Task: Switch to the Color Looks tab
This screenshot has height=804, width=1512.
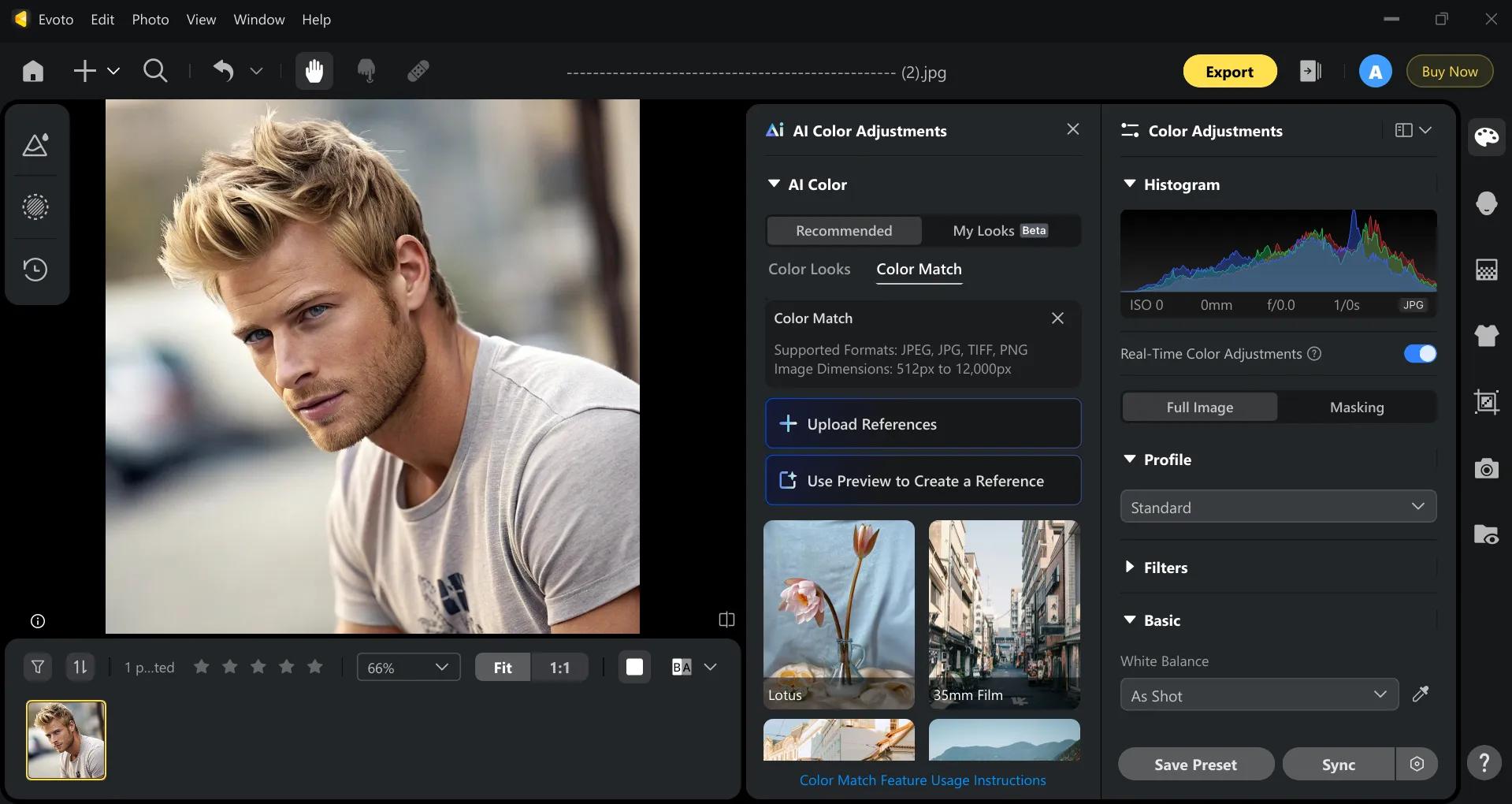Action: click(x=809, y=269)
